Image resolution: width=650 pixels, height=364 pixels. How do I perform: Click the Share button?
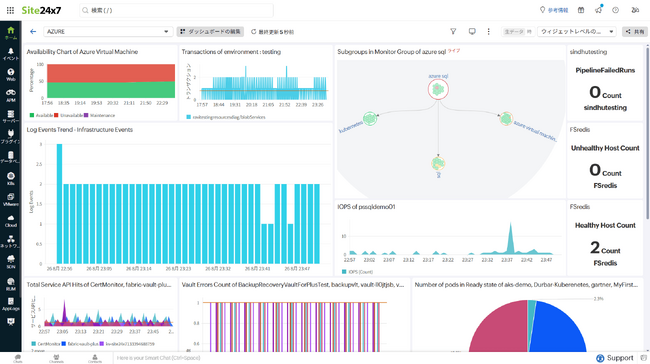click(x=635, y=32)
